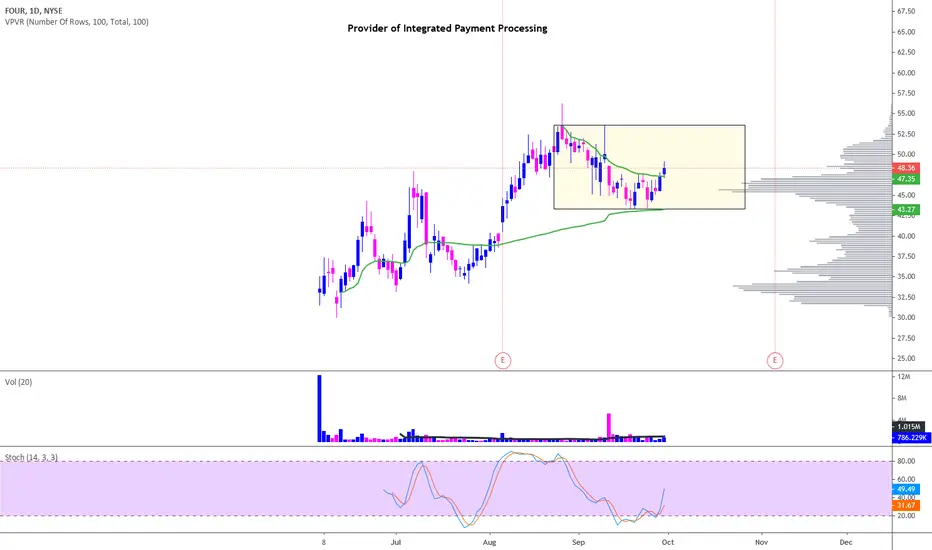Viewport: 932px width, 550px height.
Task: Click the '8' date label on the time axis
Action: click(x=323, y=542)
